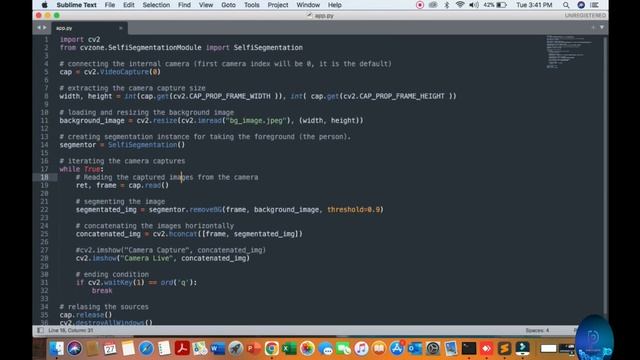The height and width of the screenshot is (360, 640).
Task: Open Reminders checklist icon in Dock
Action: 164,348
